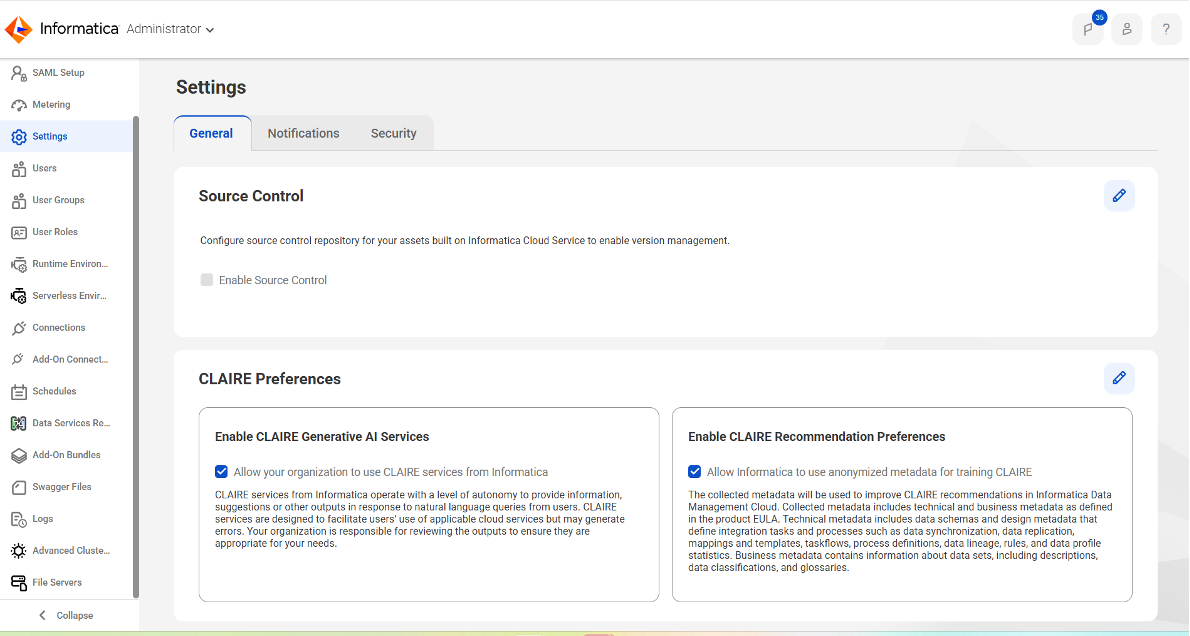Click the Add-On Connectors sidebar icon
The image size is (1190, 636).
coord(18,360)
